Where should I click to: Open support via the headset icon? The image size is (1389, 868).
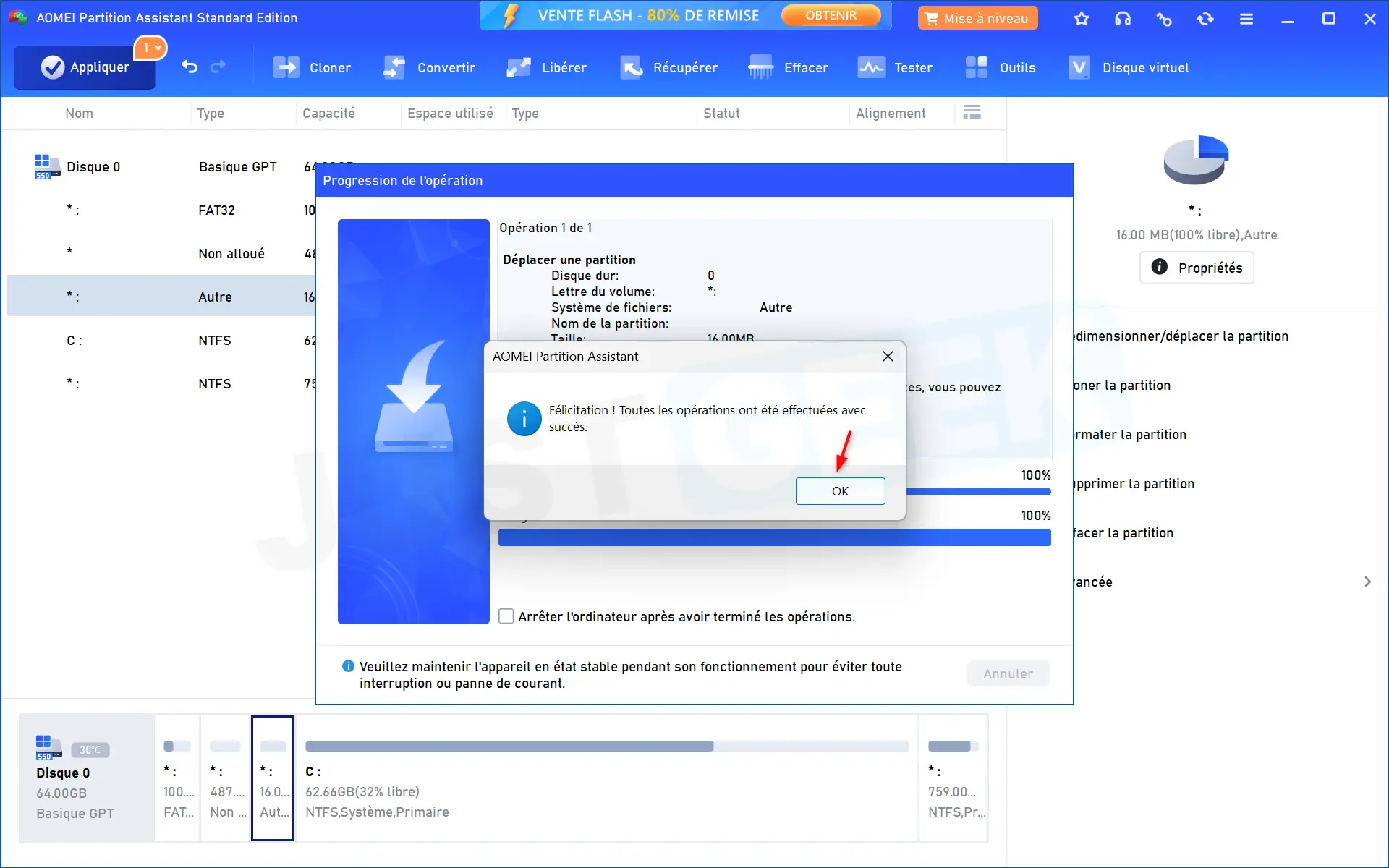pos(1123,19)
